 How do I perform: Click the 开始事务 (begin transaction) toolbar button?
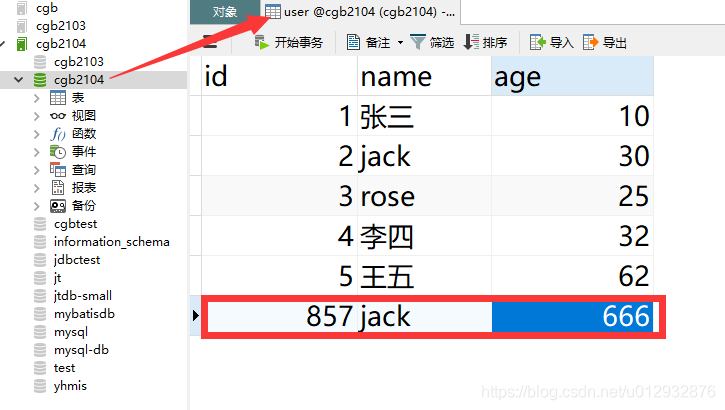click(x=288, y=42)
